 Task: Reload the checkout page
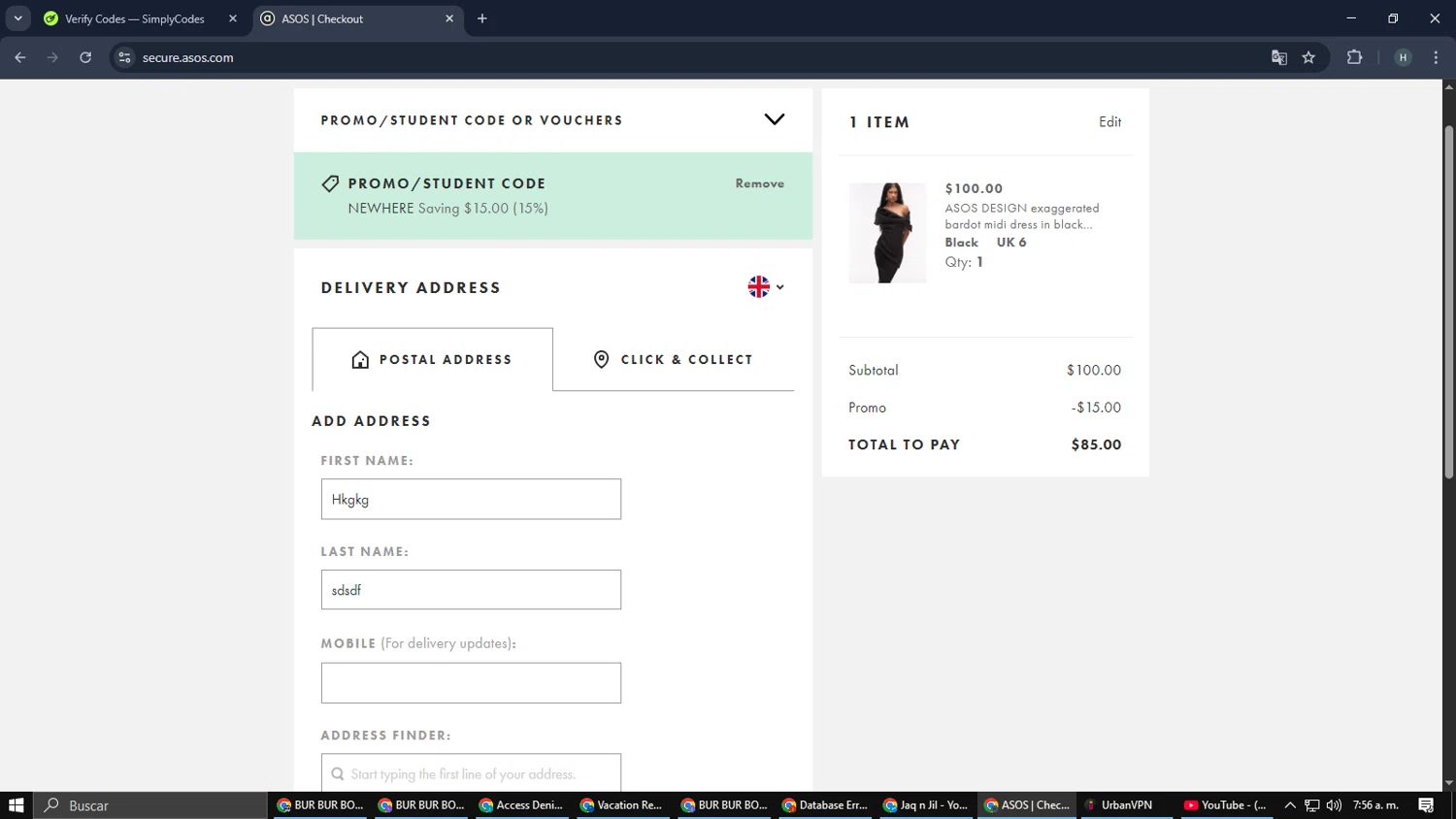pyautogui.click(x=85, y=57)
